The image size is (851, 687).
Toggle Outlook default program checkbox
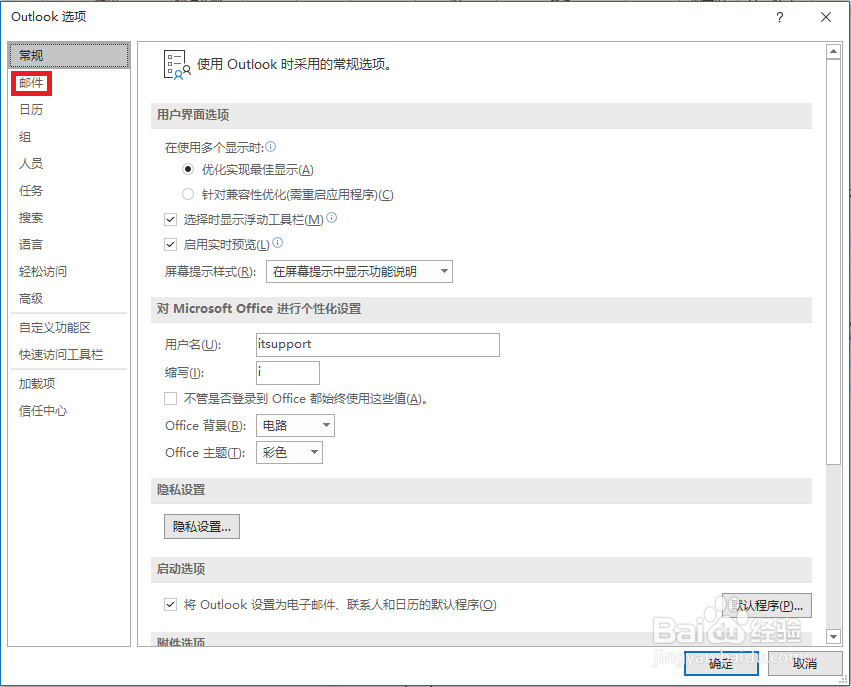coord(170,605)
